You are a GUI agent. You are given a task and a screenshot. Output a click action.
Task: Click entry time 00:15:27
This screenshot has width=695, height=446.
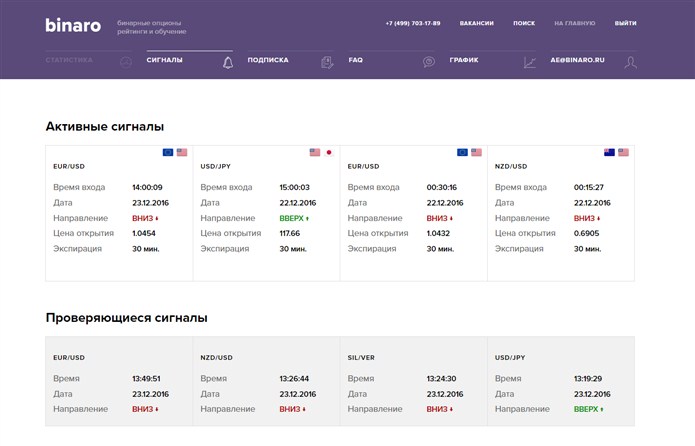pos(589,188)
